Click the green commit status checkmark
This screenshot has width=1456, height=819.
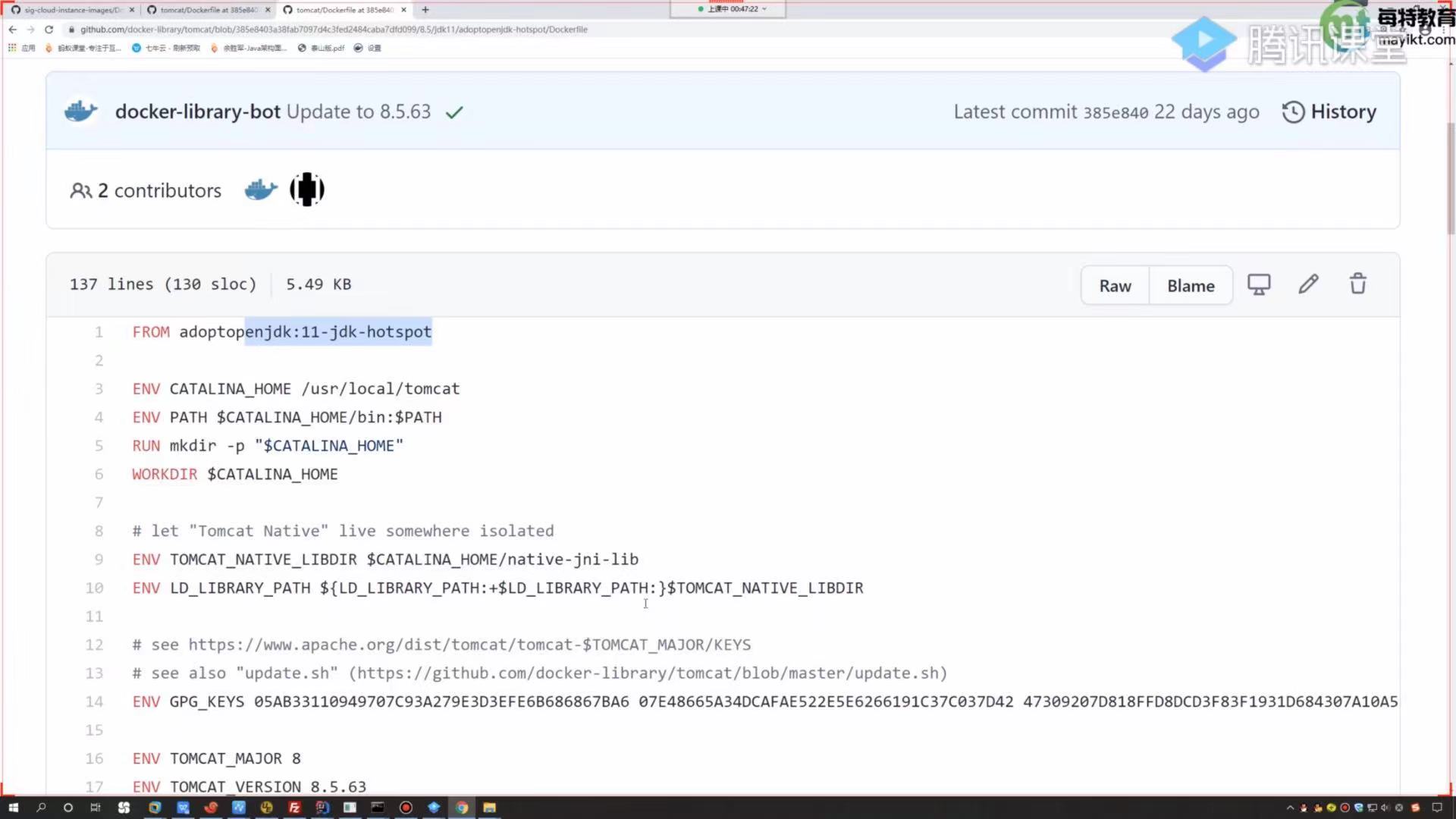(x=454, y=113)
